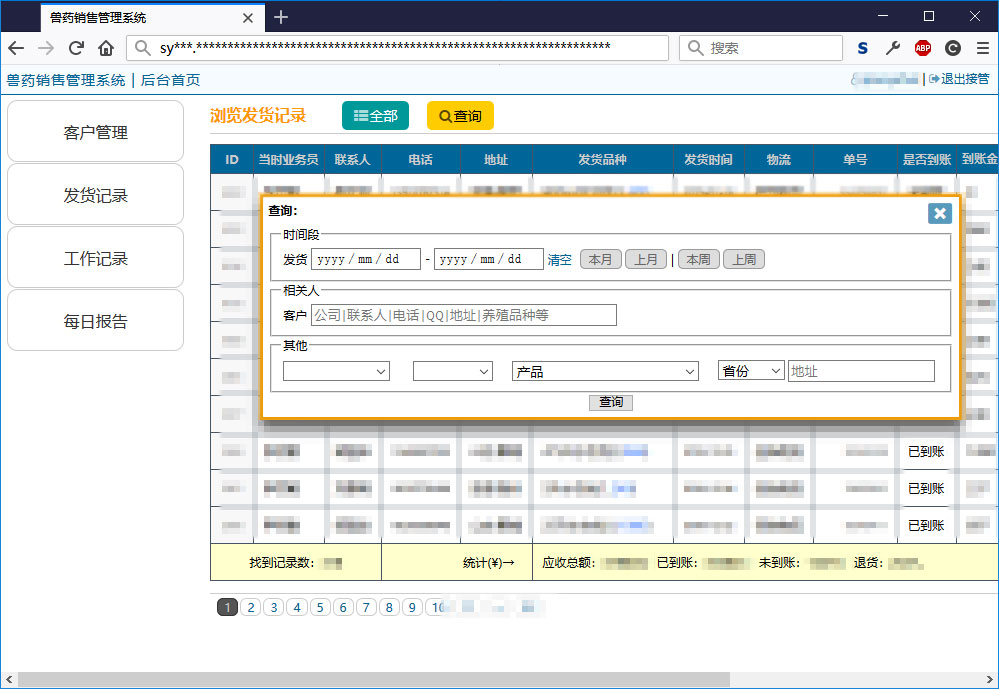Click the green 全部 button
Image resolution: width=999 pixels, height=689 pixels.
[375, 116]
